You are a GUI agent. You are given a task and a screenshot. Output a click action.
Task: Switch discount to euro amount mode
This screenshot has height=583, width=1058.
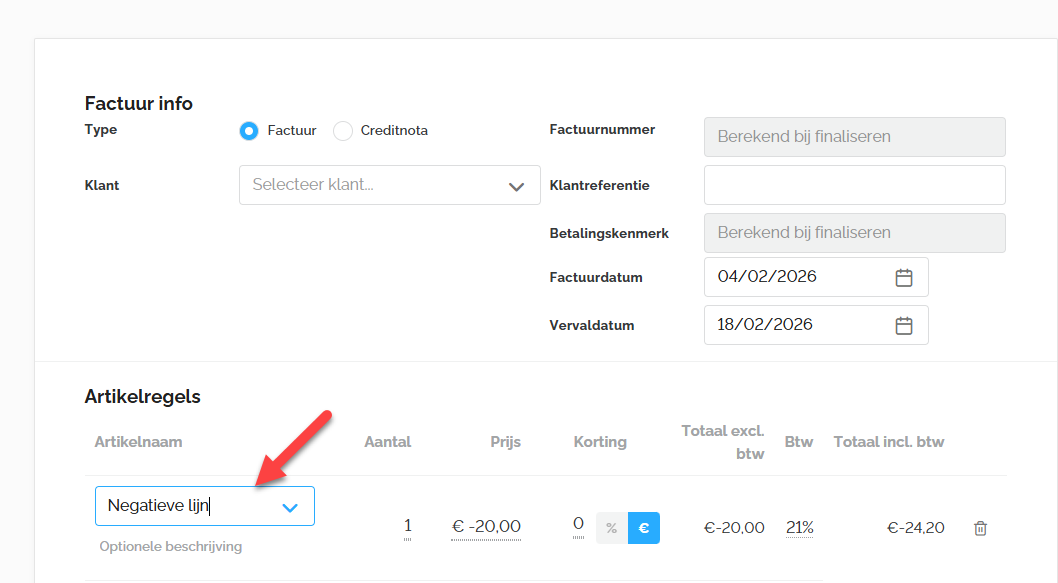pyautogui.click(x=644, y=528)
